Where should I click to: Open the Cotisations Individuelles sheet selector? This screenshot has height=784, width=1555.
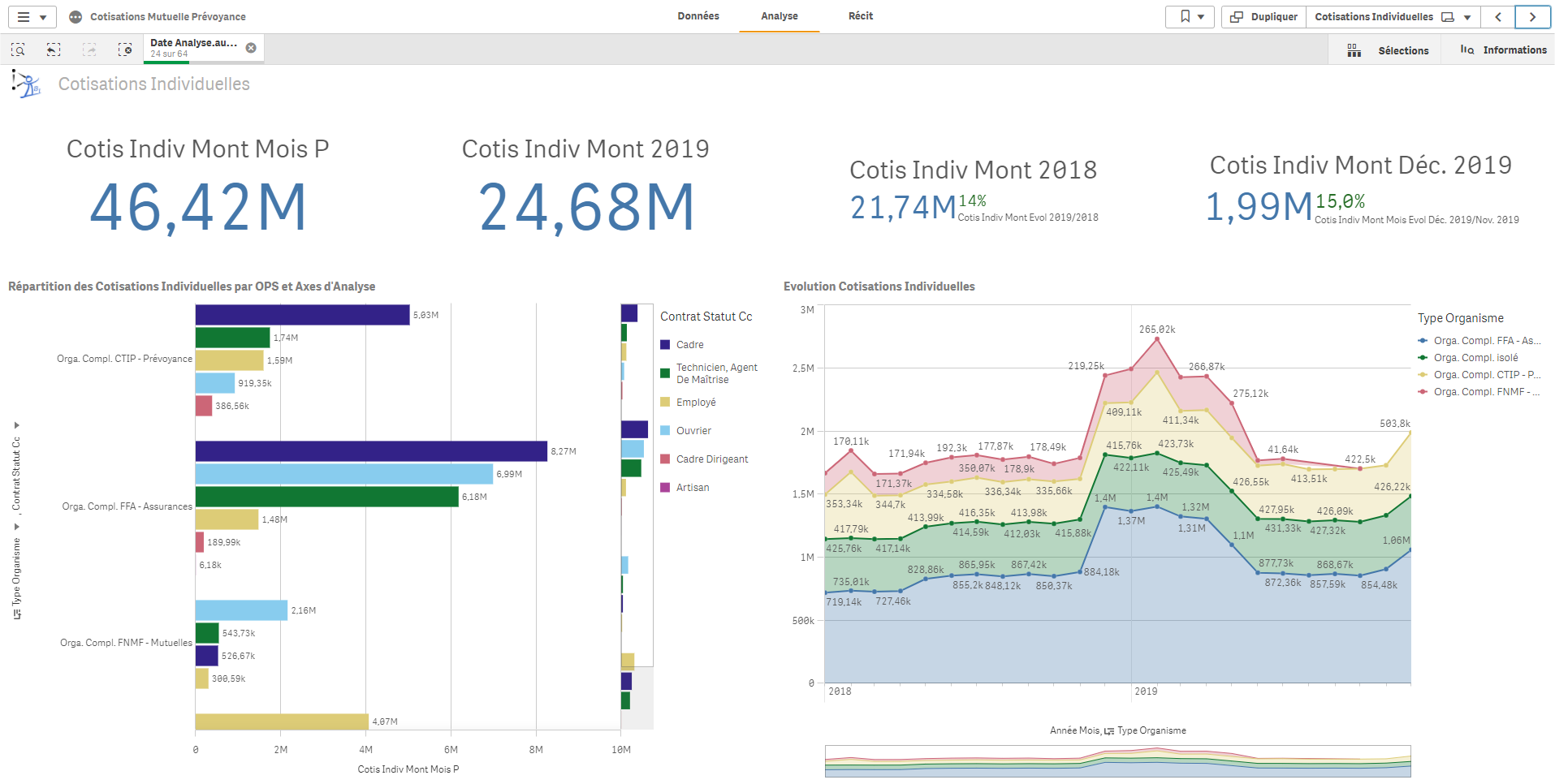[x=1392, y=16]
